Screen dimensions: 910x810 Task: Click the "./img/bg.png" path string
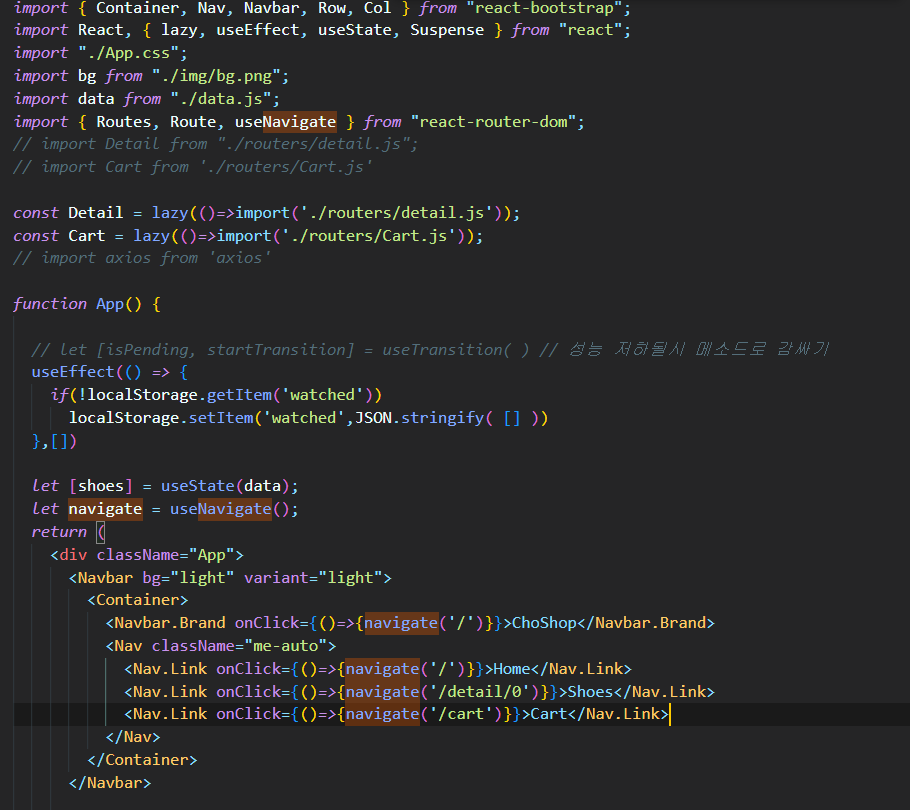(216, 76)
